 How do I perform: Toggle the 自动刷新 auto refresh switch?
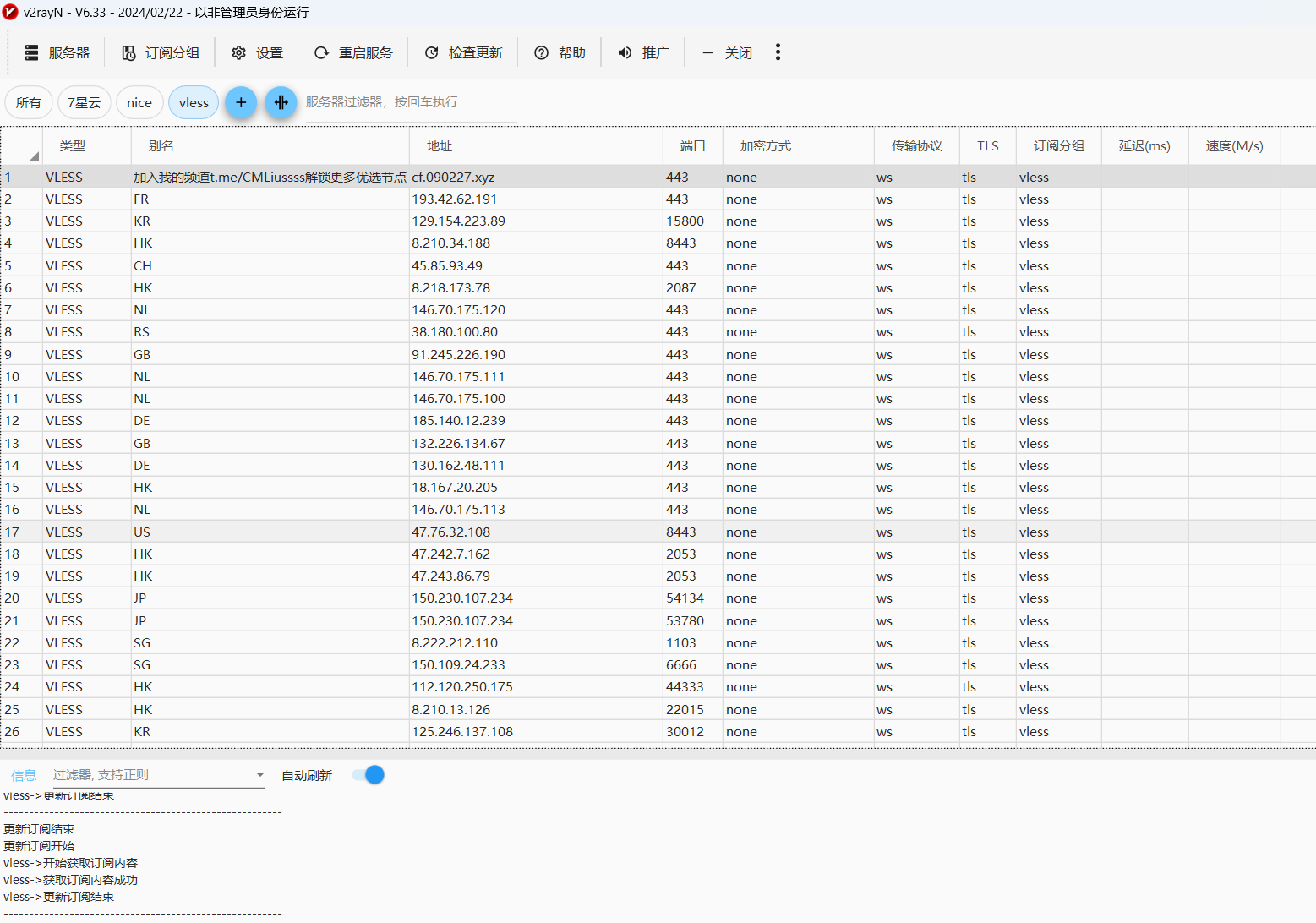click(x=369, y=775)
